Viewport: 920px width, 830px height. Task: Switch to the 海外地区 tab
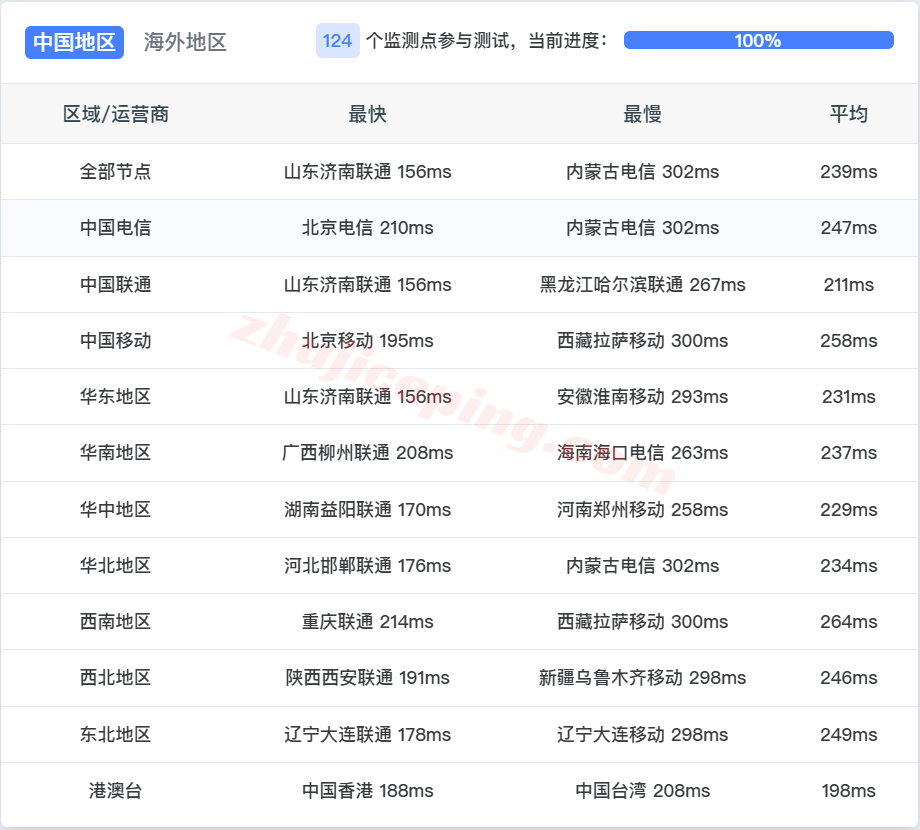pos(185,42)
